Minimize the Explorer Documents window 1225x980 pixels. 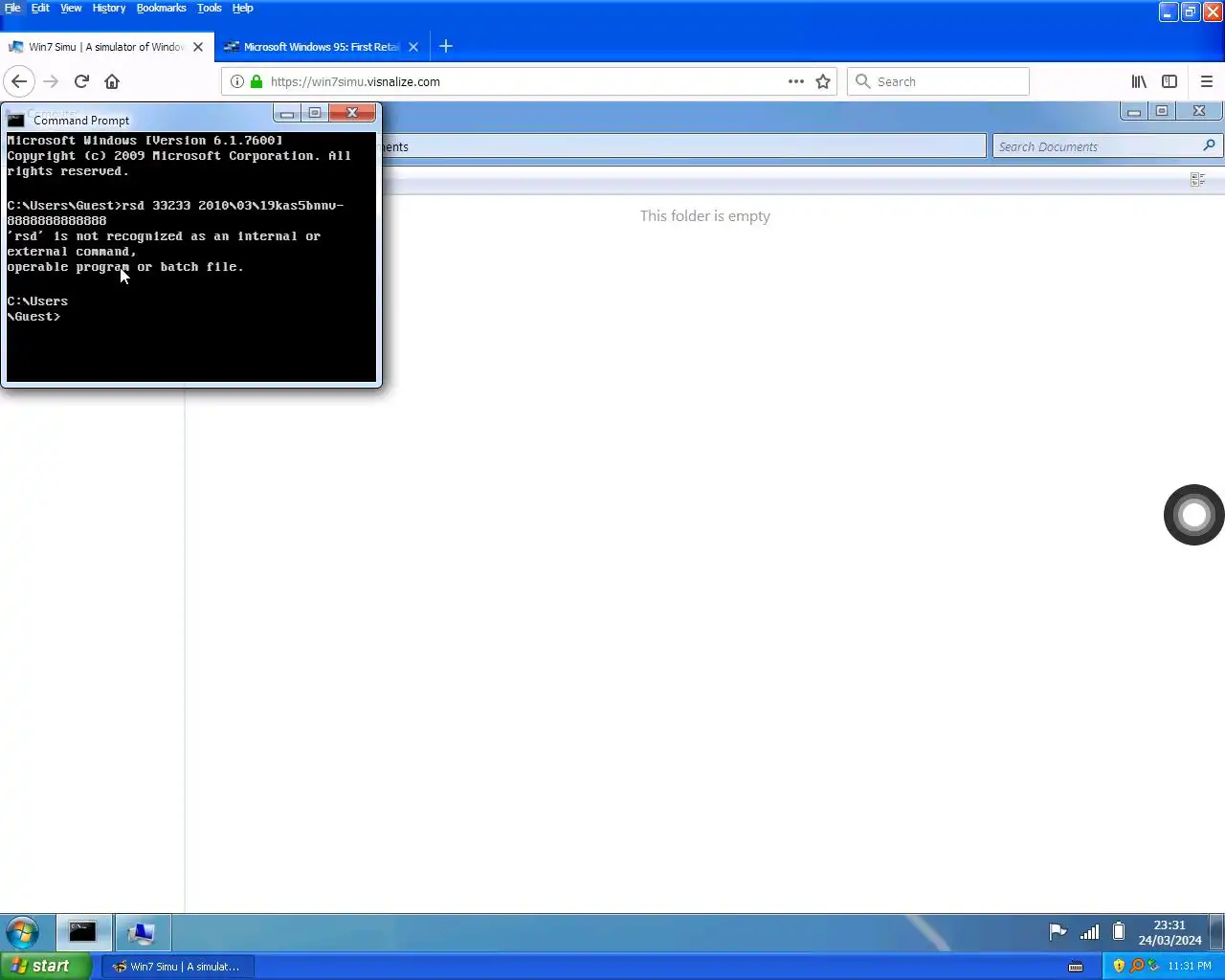[x=1133, y=111]
